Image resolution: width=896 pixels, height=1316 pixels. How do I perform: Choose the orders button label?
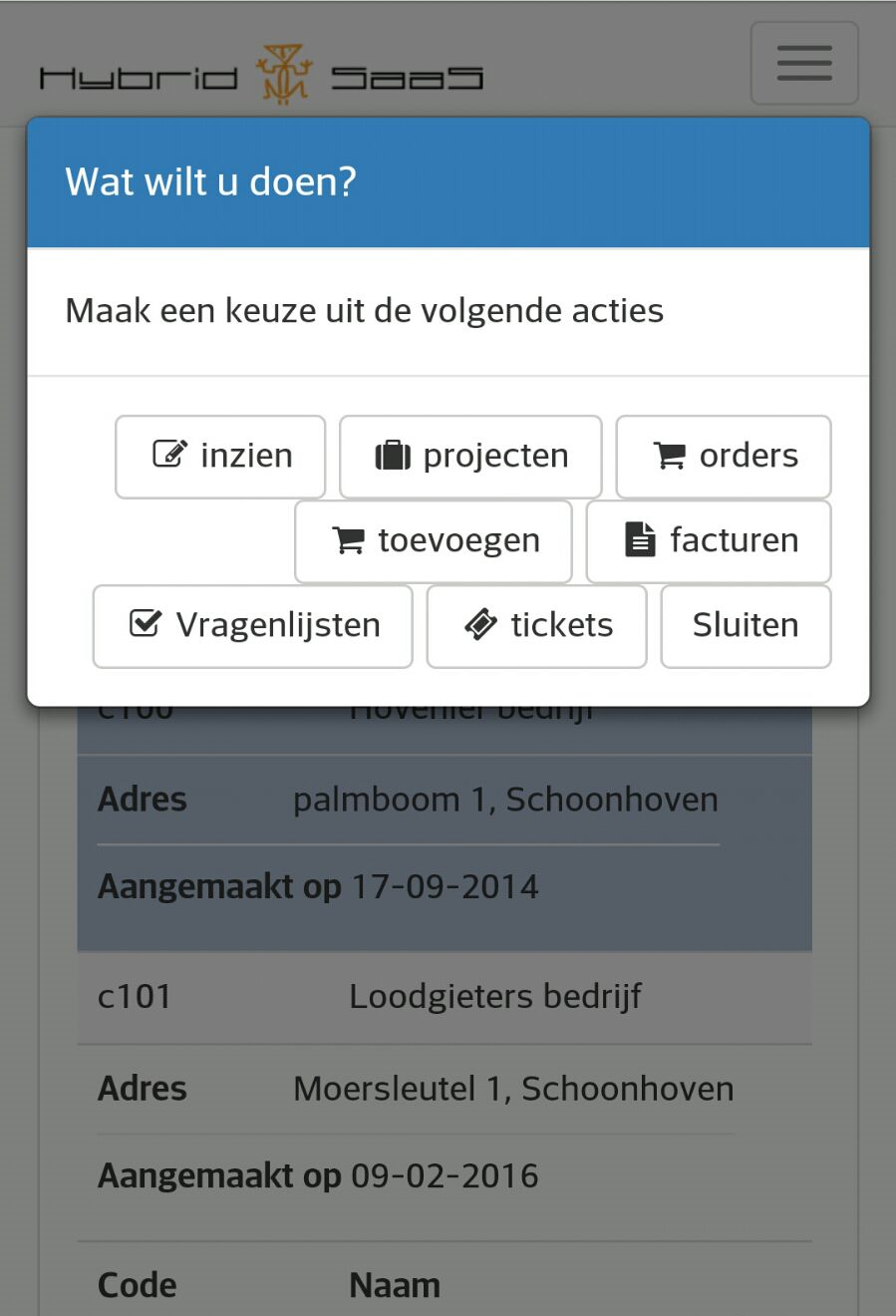tap(748, 456)
